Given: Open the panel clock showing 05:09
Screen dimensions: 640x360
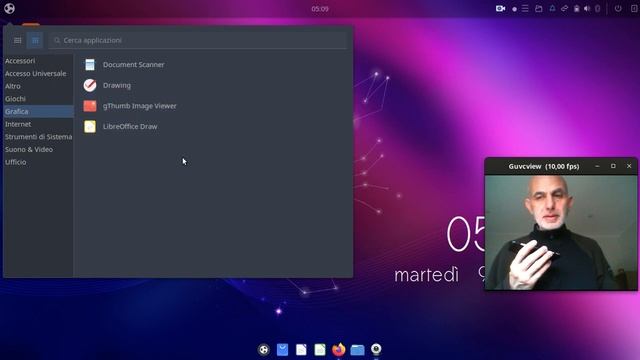Looking at the screenshot, I should click(x=320, y=9).
